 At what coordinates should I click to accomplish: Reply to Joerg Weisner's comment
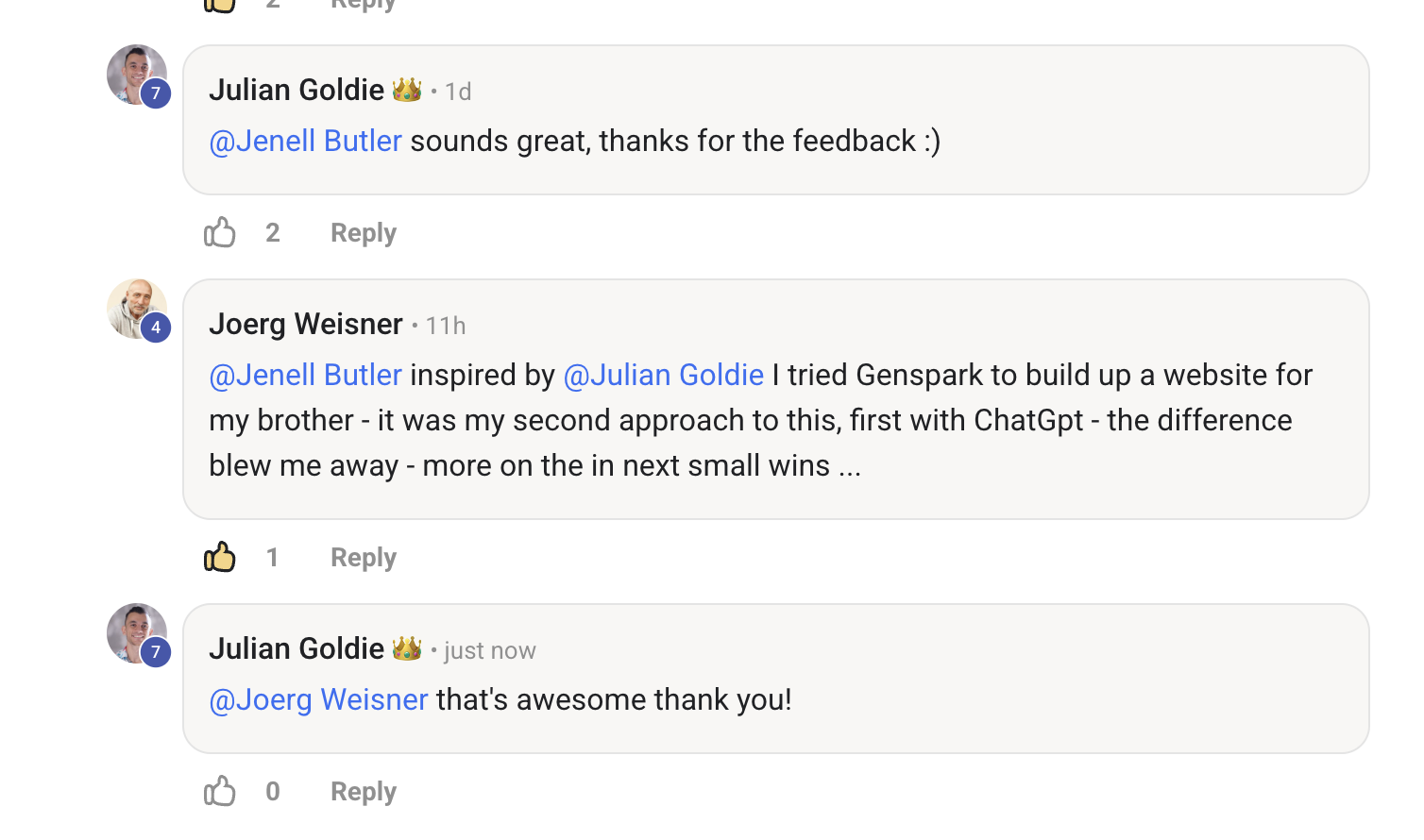364,558
